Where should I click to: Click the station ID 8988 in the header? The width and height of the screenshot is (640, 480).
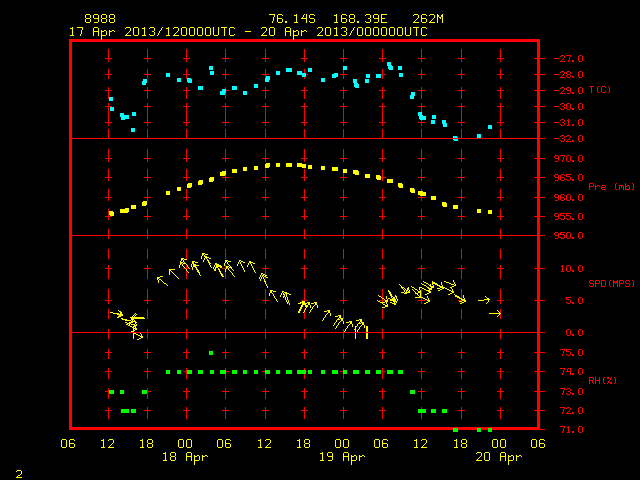[x=100, y=19]
